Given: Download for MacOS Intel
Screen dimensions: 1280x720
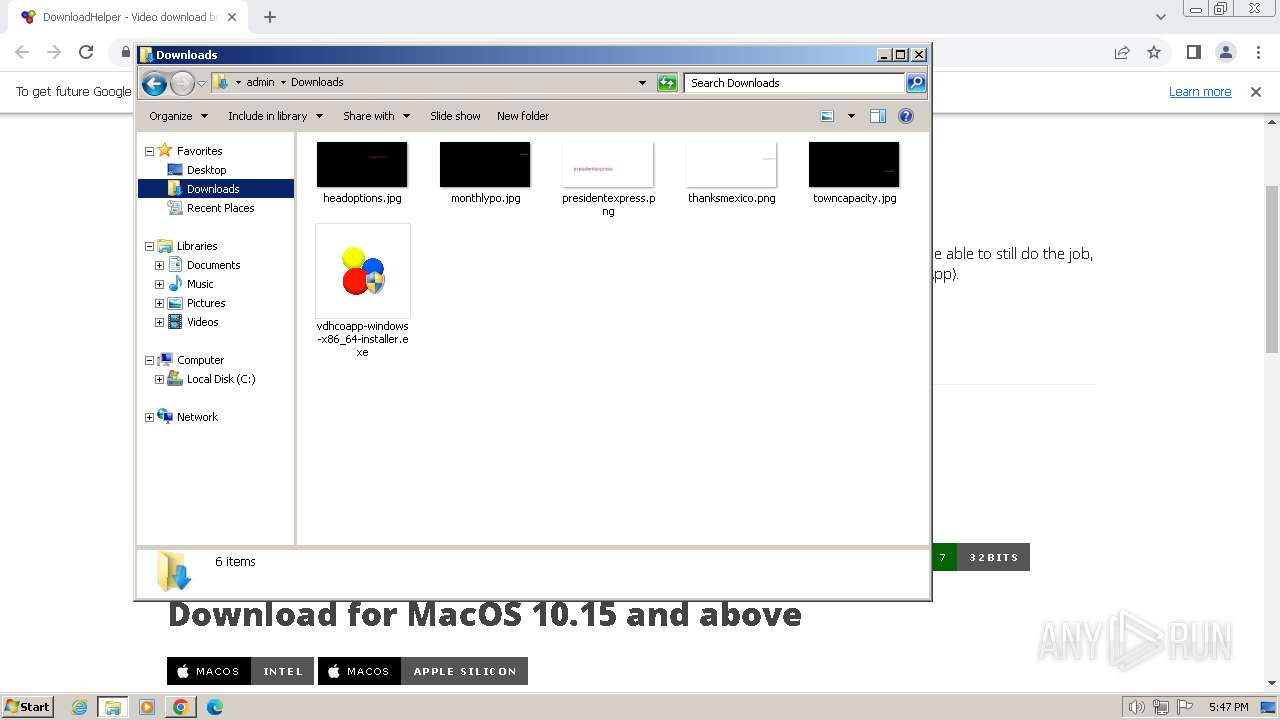Looking at the screenshot, I should pyautogui.click(x=240, y=671).
